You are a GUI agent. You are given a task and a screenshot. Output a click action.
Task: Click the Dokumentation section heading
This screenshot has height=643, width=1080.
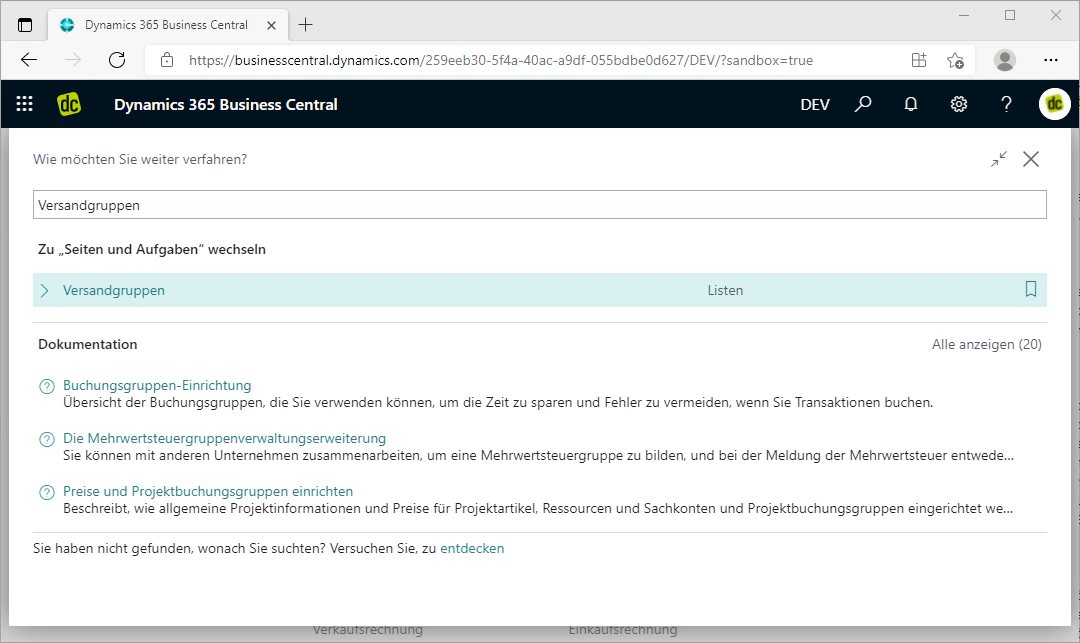coord(87,344)
